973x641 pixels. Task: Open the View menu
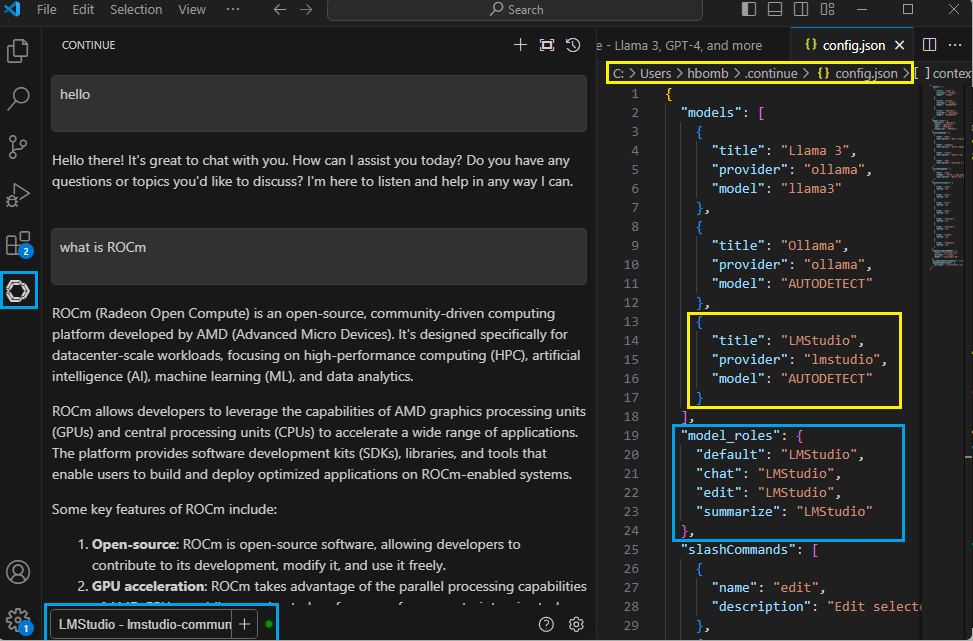tap(192, 9)
